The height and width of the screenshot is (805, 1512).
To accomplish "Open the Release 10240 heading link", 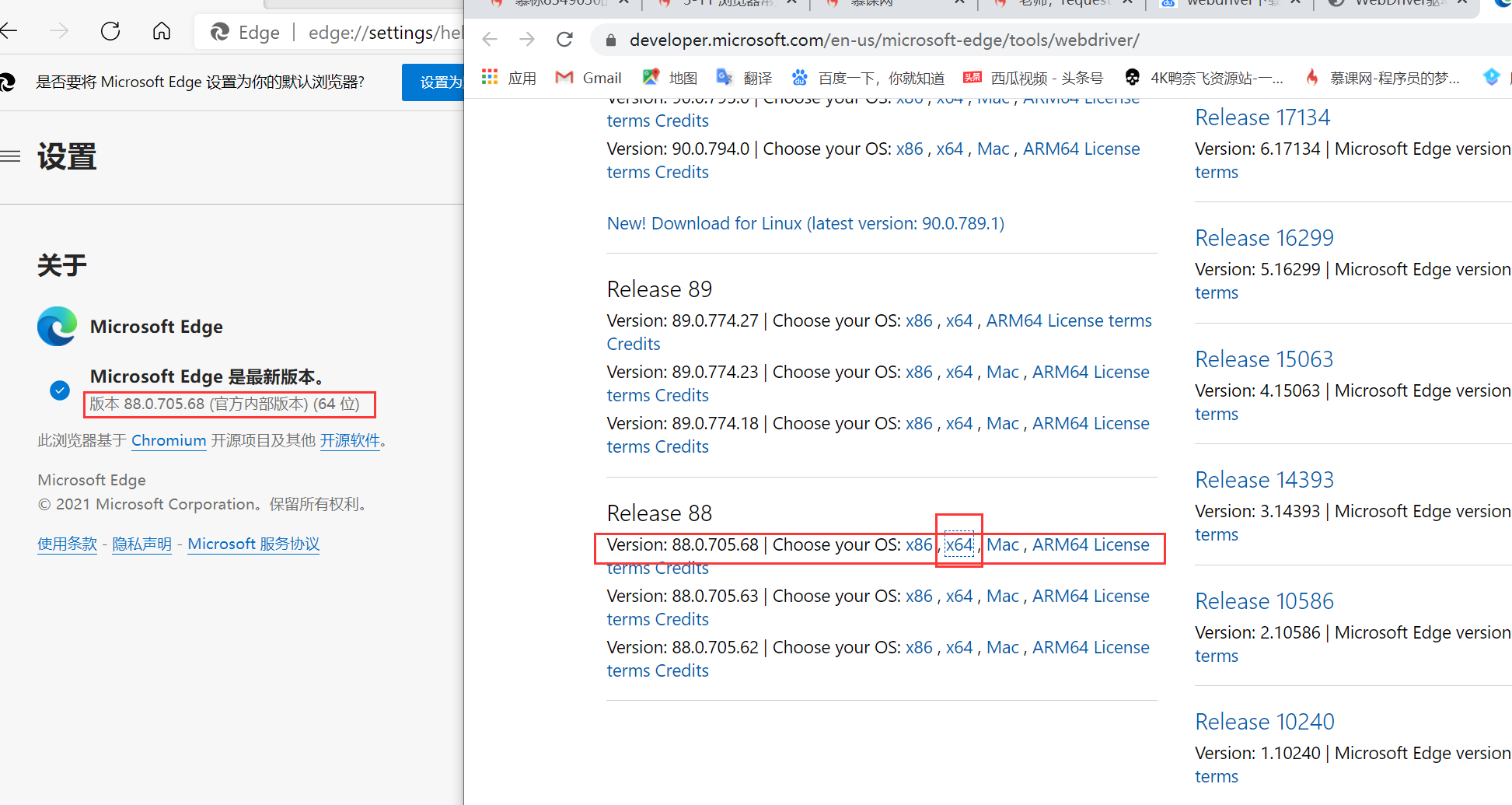I will click(x=1264, y=722).
